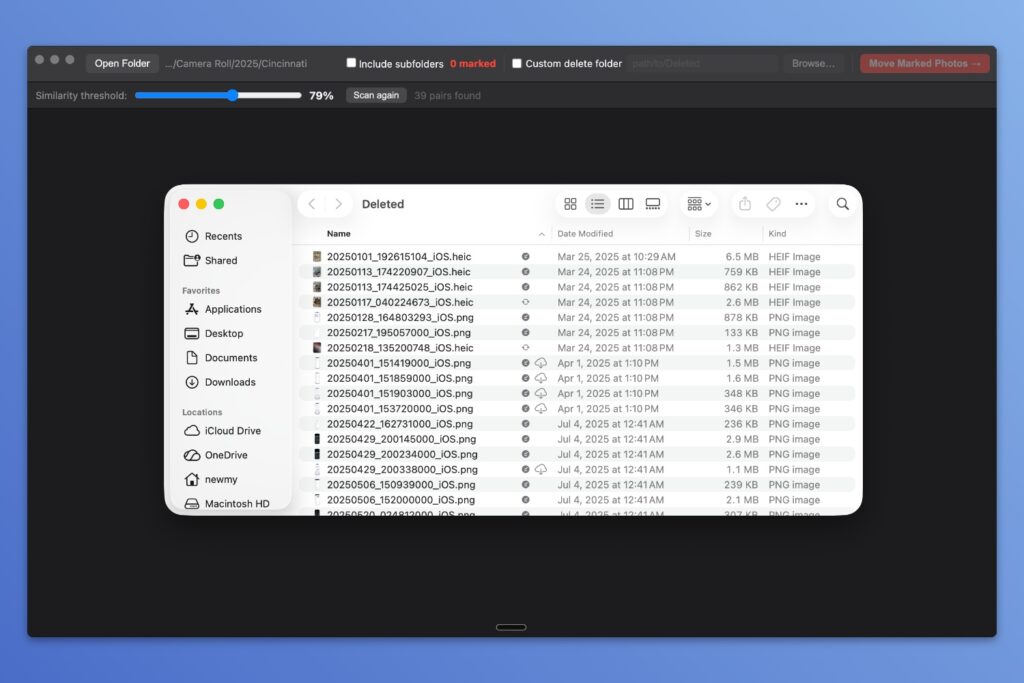The image size is (1024, 683).
Task: Click the Share icon in Finder toolbar
Action: point(745,204)
